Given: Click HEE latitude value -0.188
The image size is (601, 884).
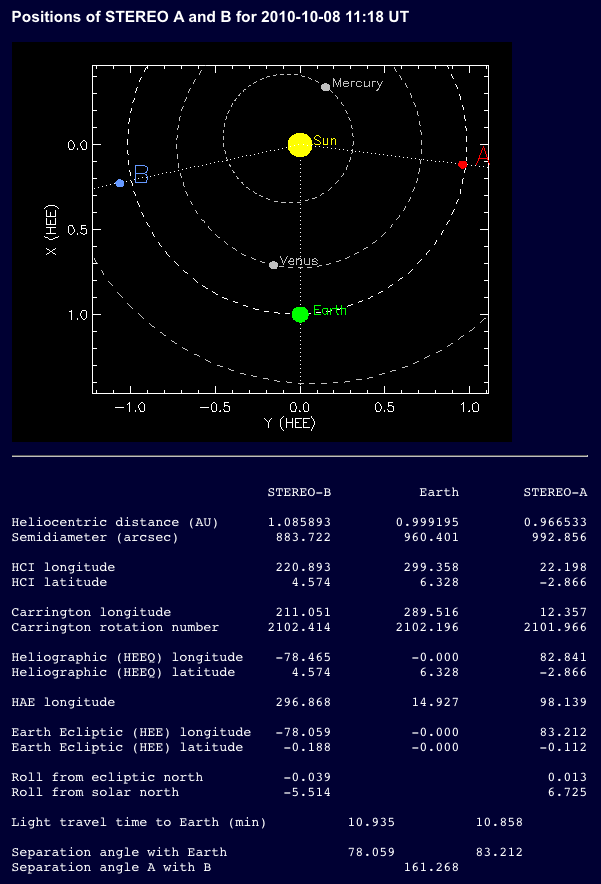Looking at the screenshot, I should pyautogui.click(x=307, y=748).
